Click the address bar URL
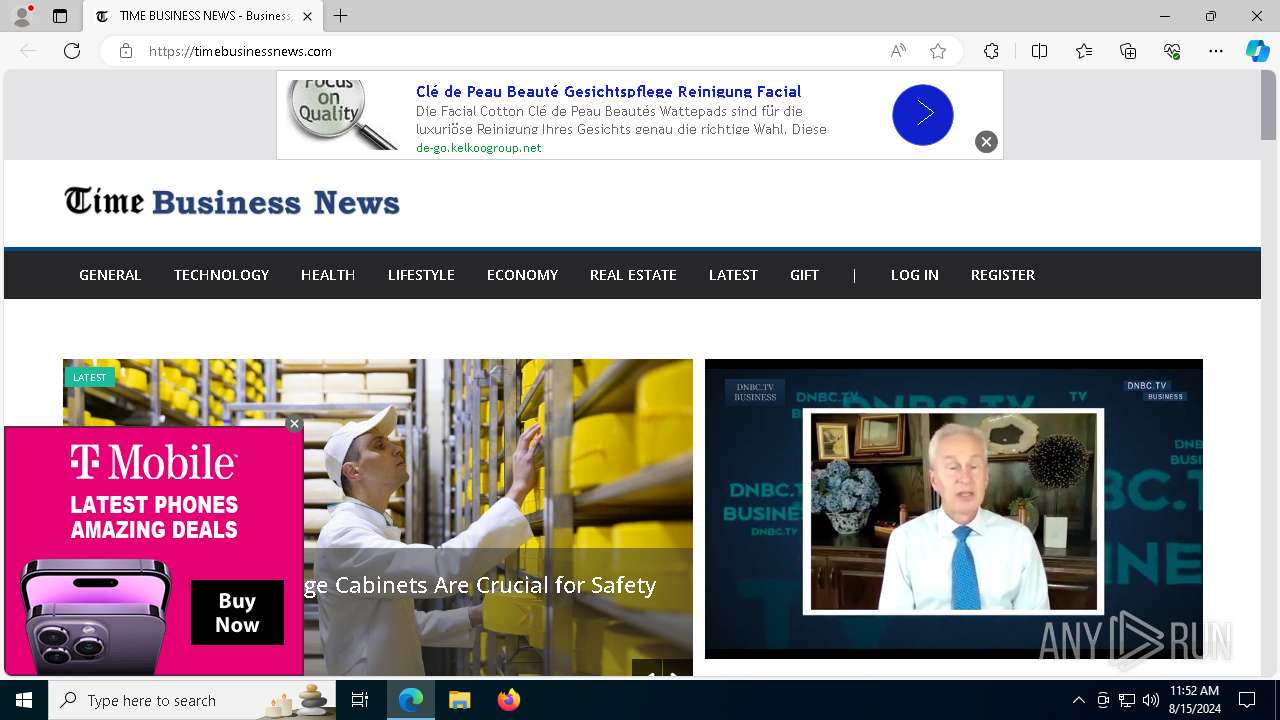Screen dimensions: 1280x720 tap(240, 51)
